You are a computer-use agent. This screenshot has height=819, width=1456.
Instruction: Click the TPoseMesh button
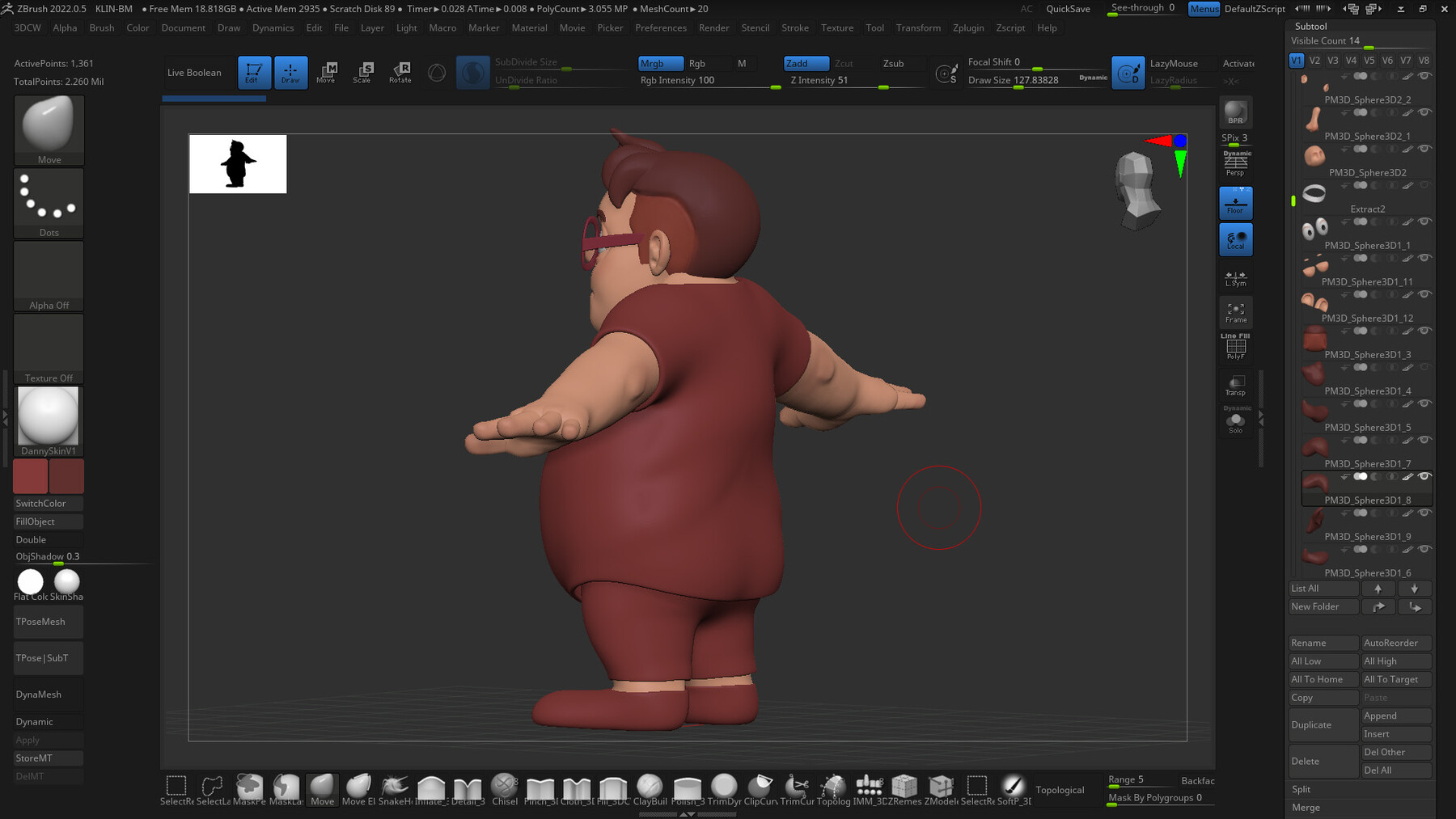[x=49, y=622]
